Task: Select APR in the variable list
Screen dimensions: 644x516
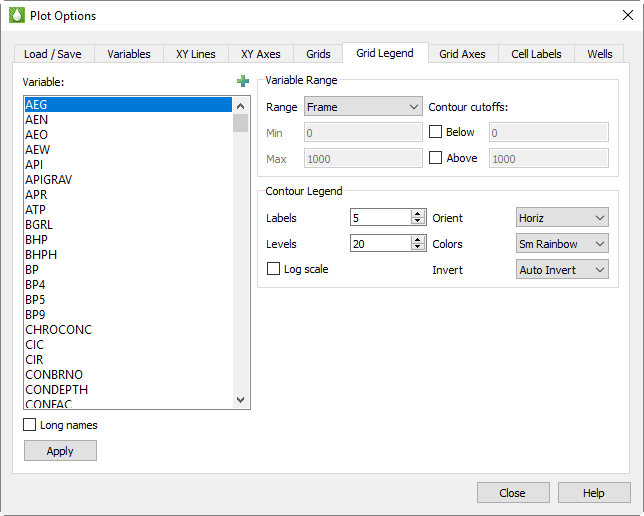Action: pyautogui.click(x=128, y=194)
